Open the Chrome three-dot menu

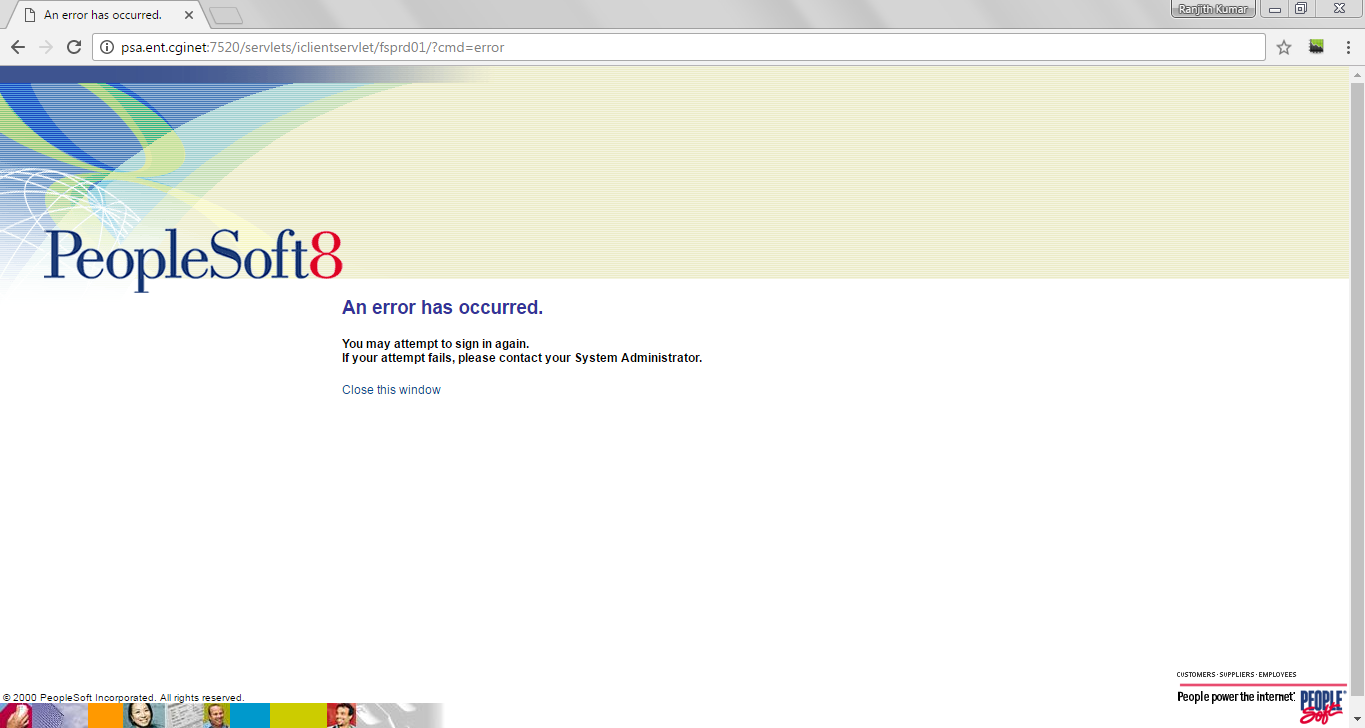click(1348, 47)
